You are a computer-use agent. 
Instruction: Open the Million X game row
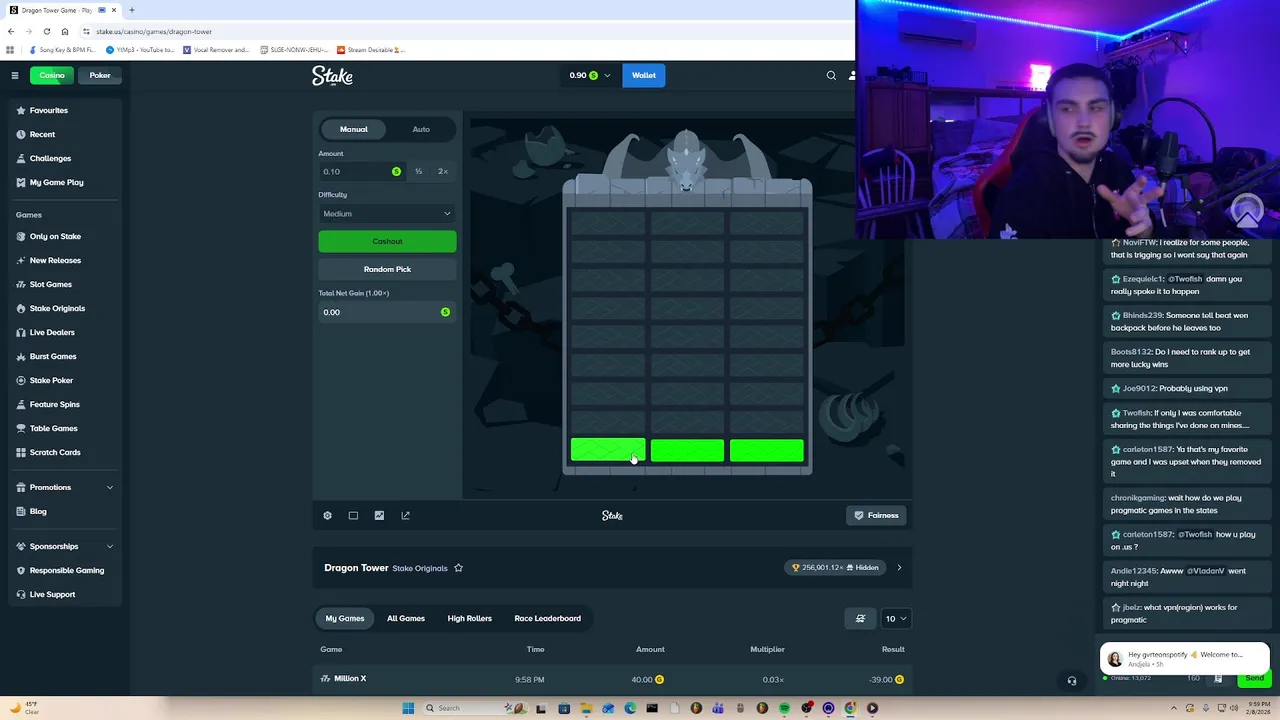pos(612,679)
